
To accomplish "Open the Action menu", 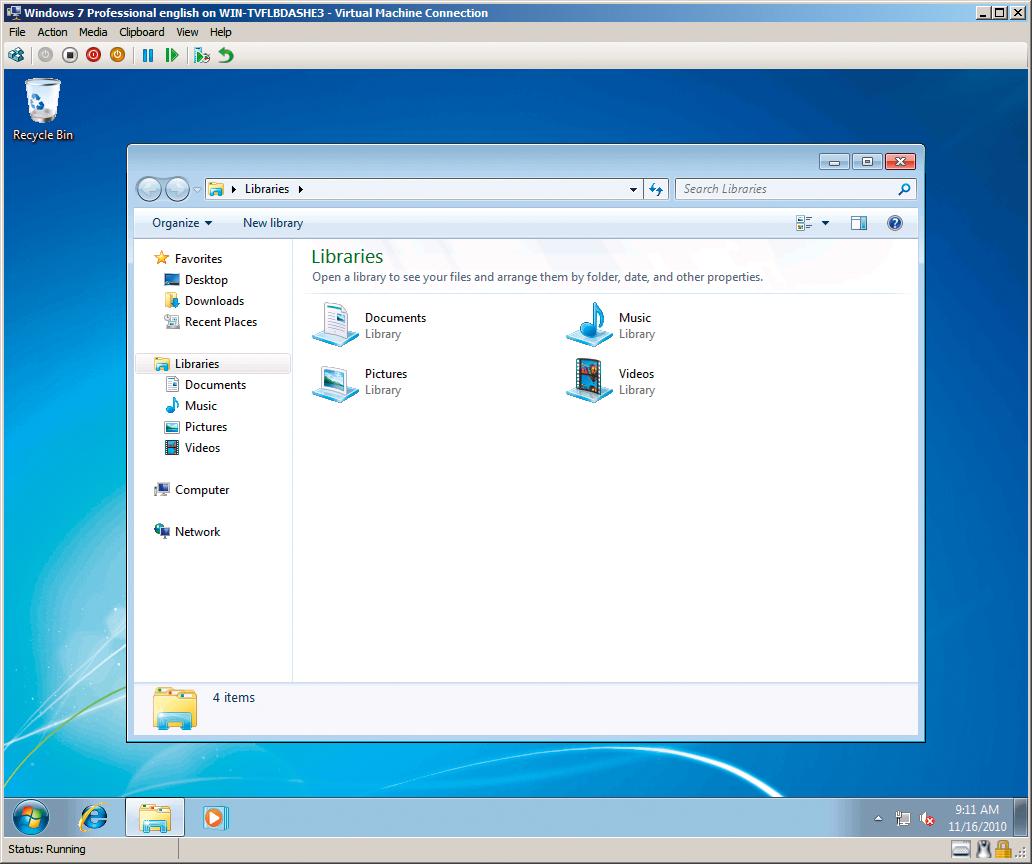I will tap(52, 31).
